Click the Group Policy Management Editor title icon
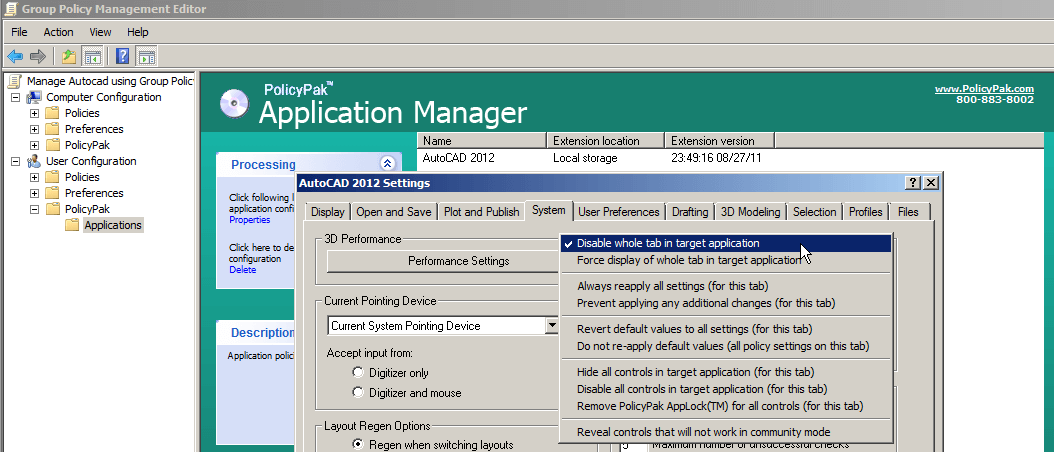This screenshot has width=1054, height=452. (x=10, y=9)
